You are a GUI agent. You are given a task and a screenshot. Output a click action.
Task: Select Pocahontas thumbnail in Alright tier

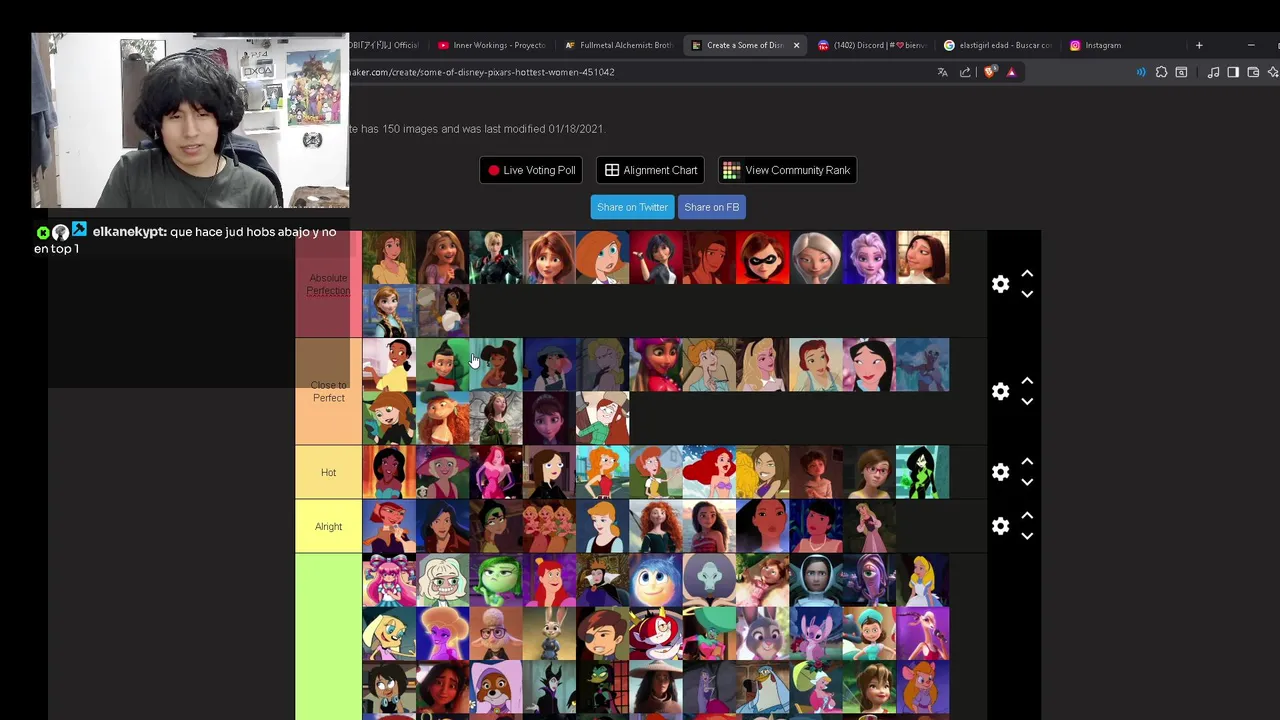[x=762, y=526]
